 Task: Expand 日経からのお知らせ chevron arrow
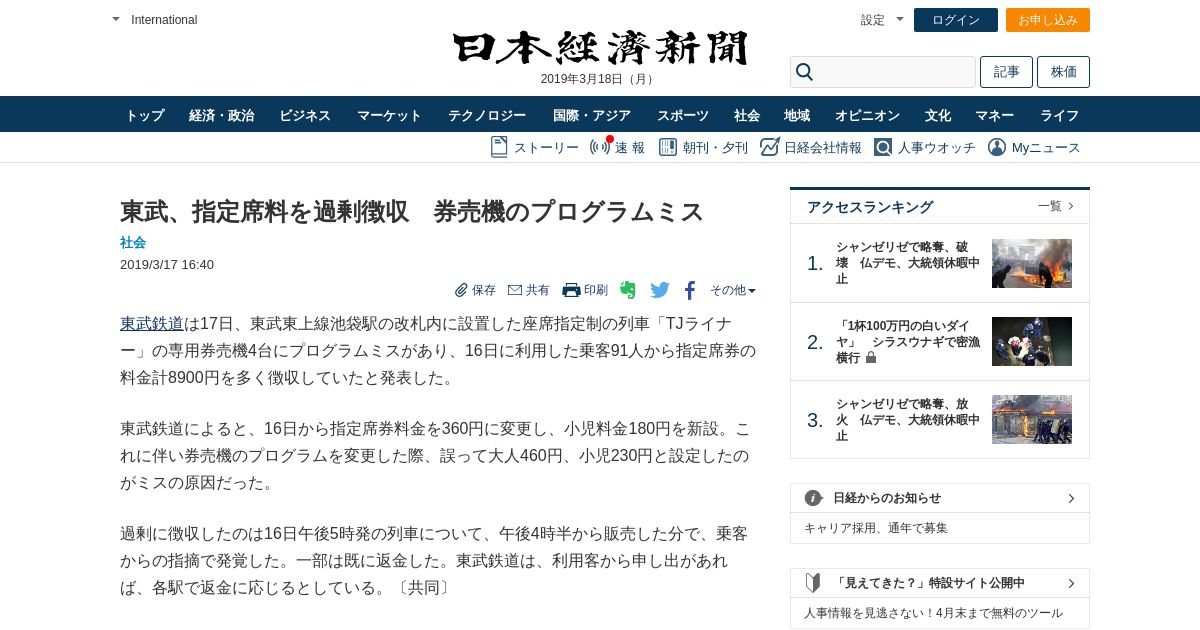pos(1071,498)
